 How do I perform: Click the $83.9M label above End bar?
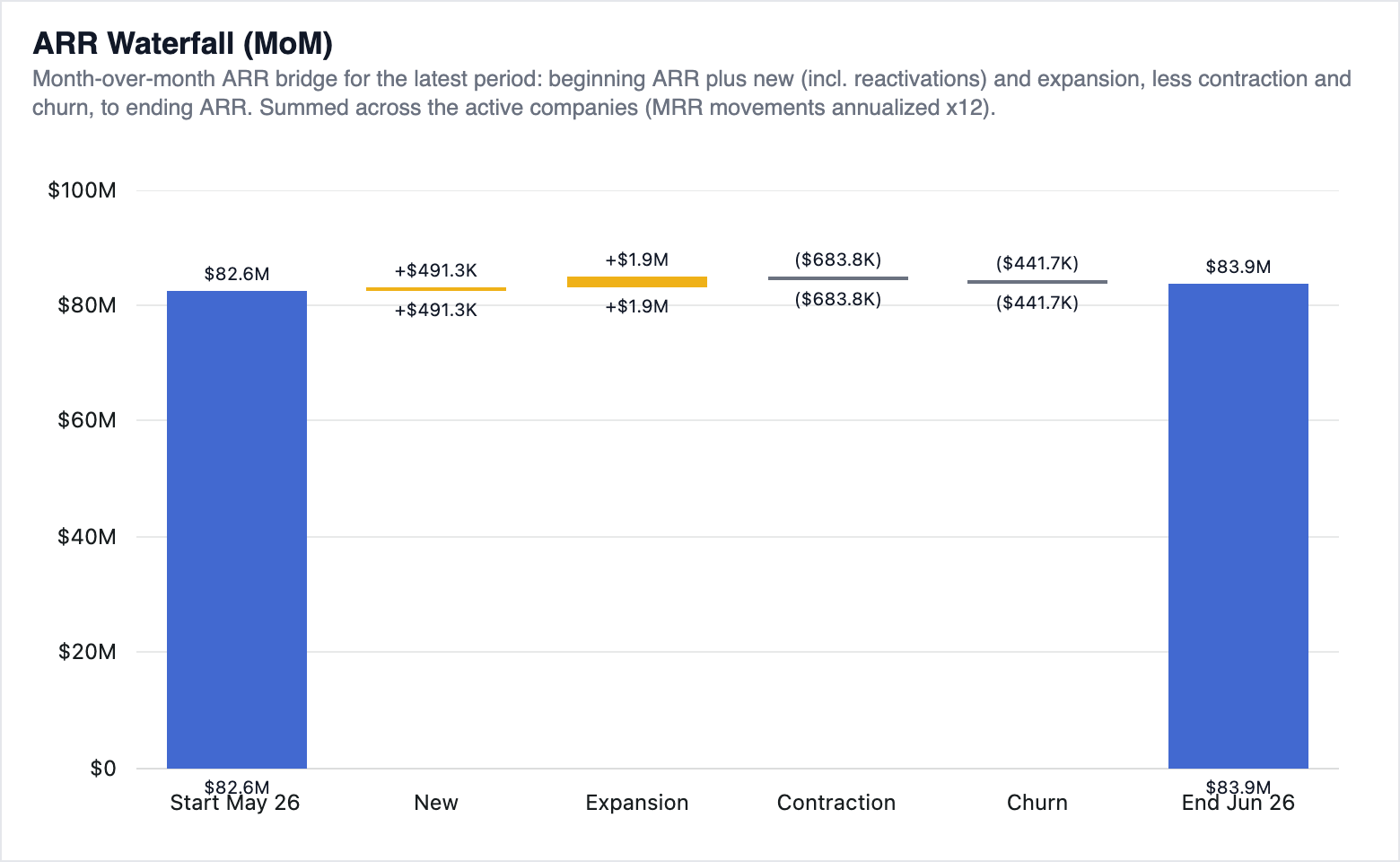1238,267
